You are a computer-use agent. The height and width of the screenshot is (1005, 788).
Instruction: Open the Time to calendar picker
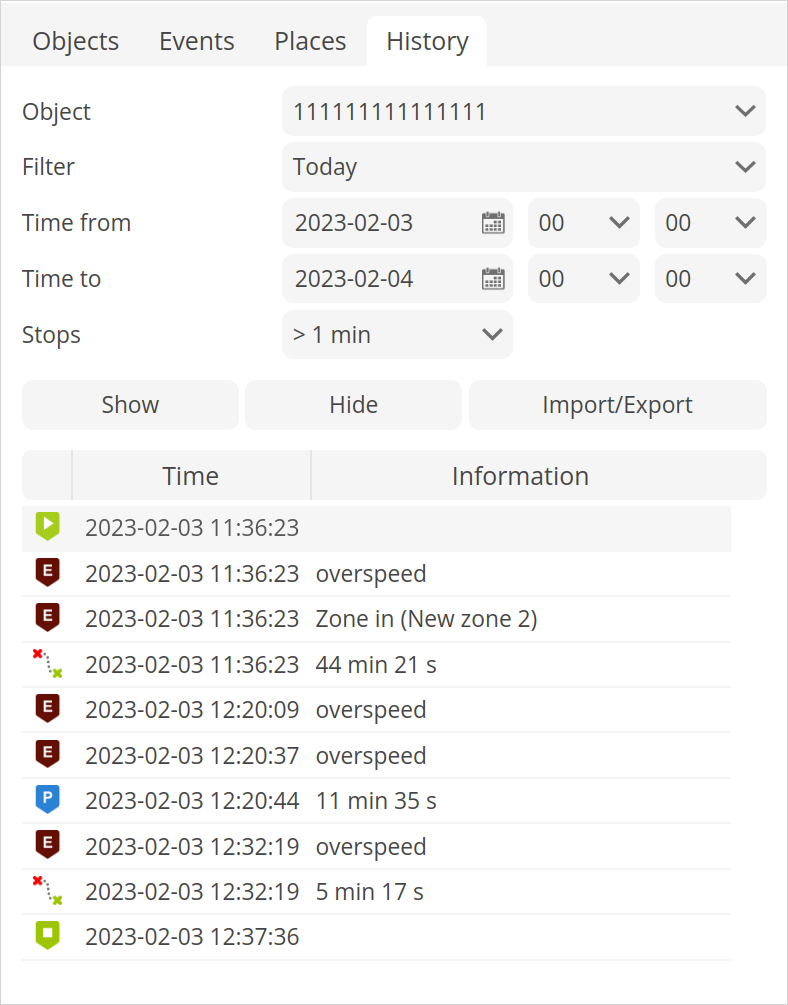pyautogui.click(x=493, y=279)
